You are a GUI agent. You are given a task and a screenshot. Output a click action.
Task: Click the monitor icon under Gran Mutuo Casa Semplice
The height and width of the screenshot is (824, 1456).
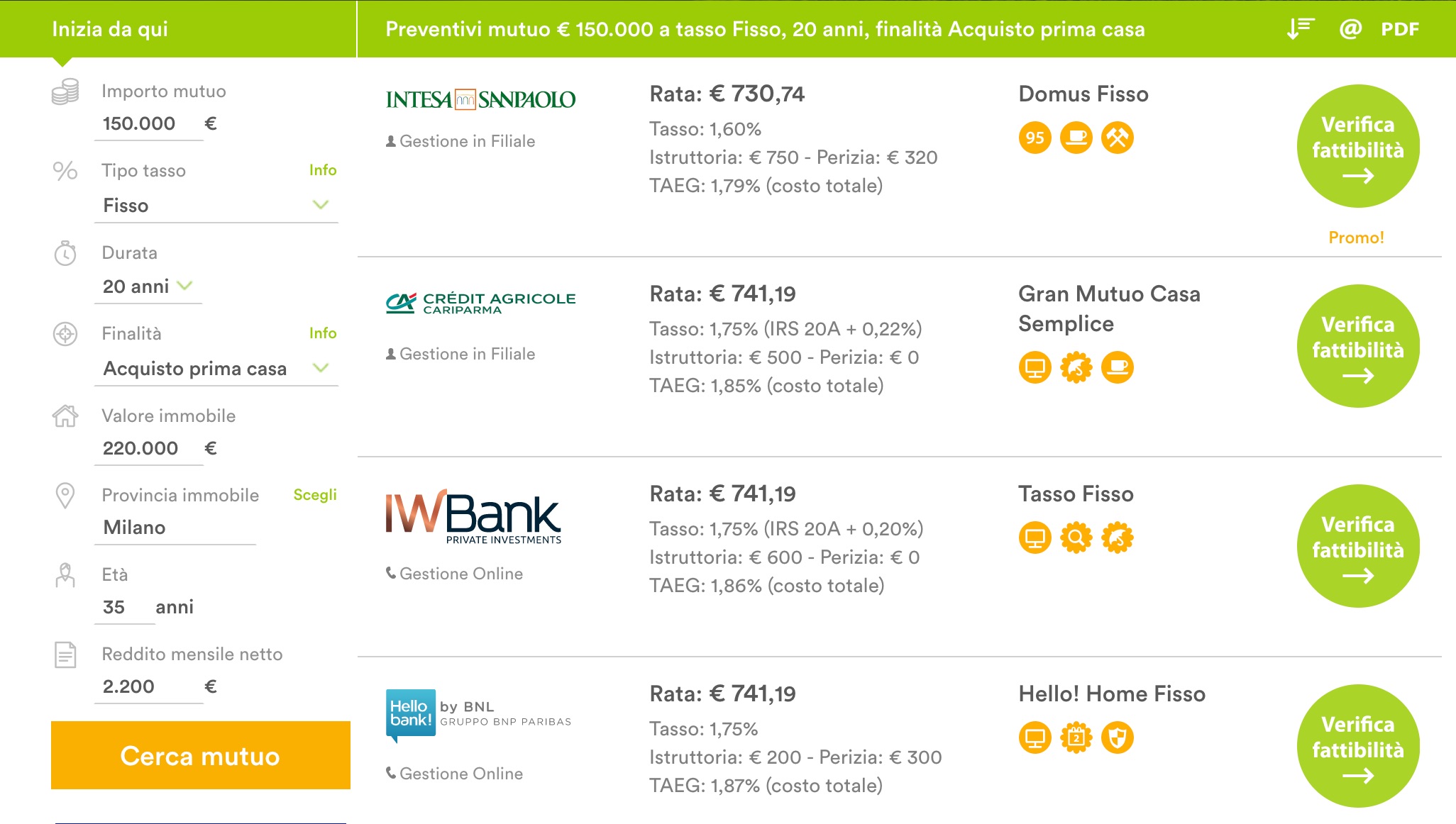pyautogui.click(x=1035, y=367)
